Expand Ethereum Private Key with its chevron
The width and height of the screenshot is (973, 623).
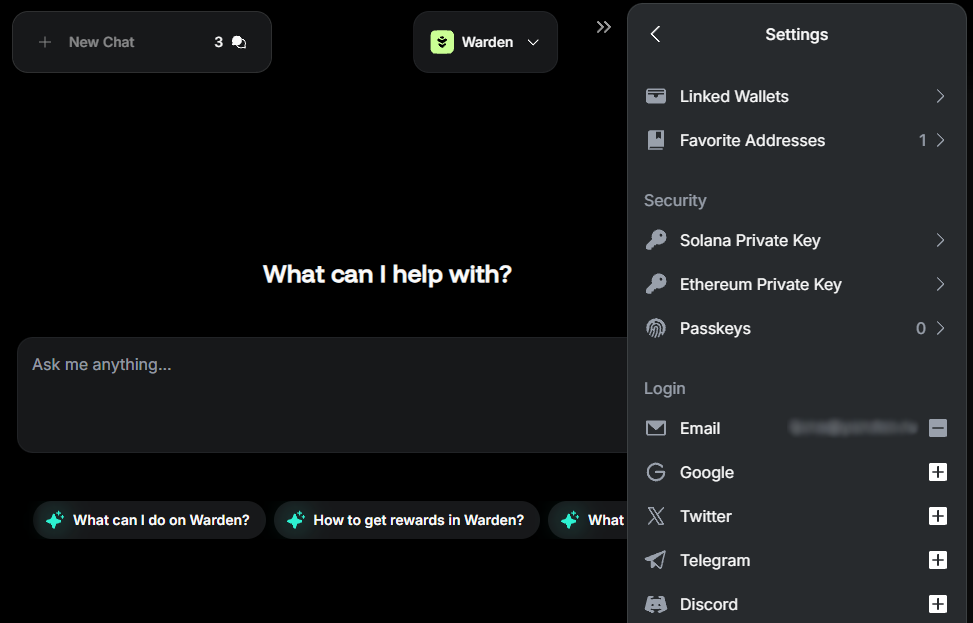[x=941, y=284]
